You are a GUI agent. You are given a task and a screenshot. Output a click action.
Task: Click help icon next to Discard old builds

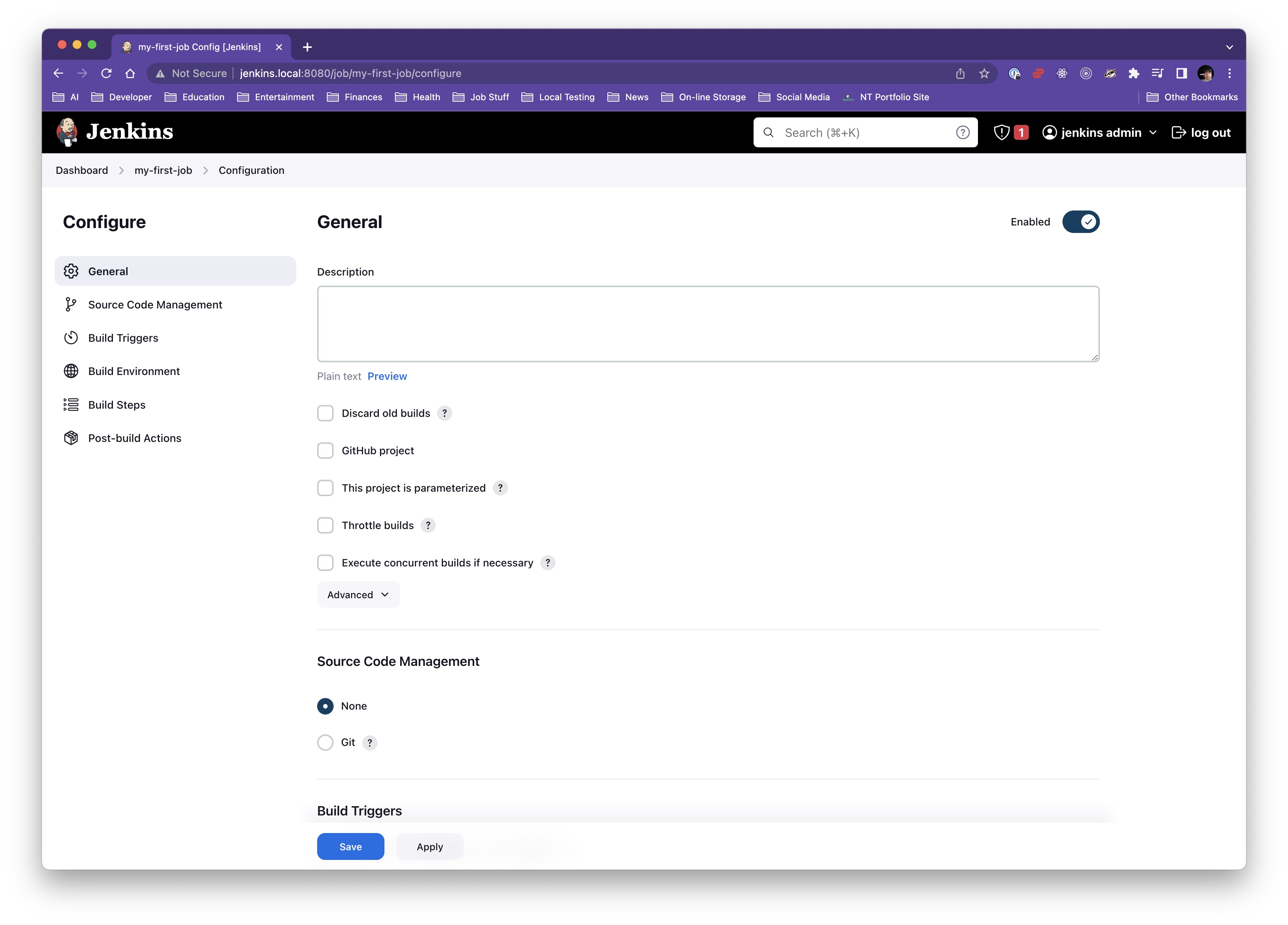(445, 414)
